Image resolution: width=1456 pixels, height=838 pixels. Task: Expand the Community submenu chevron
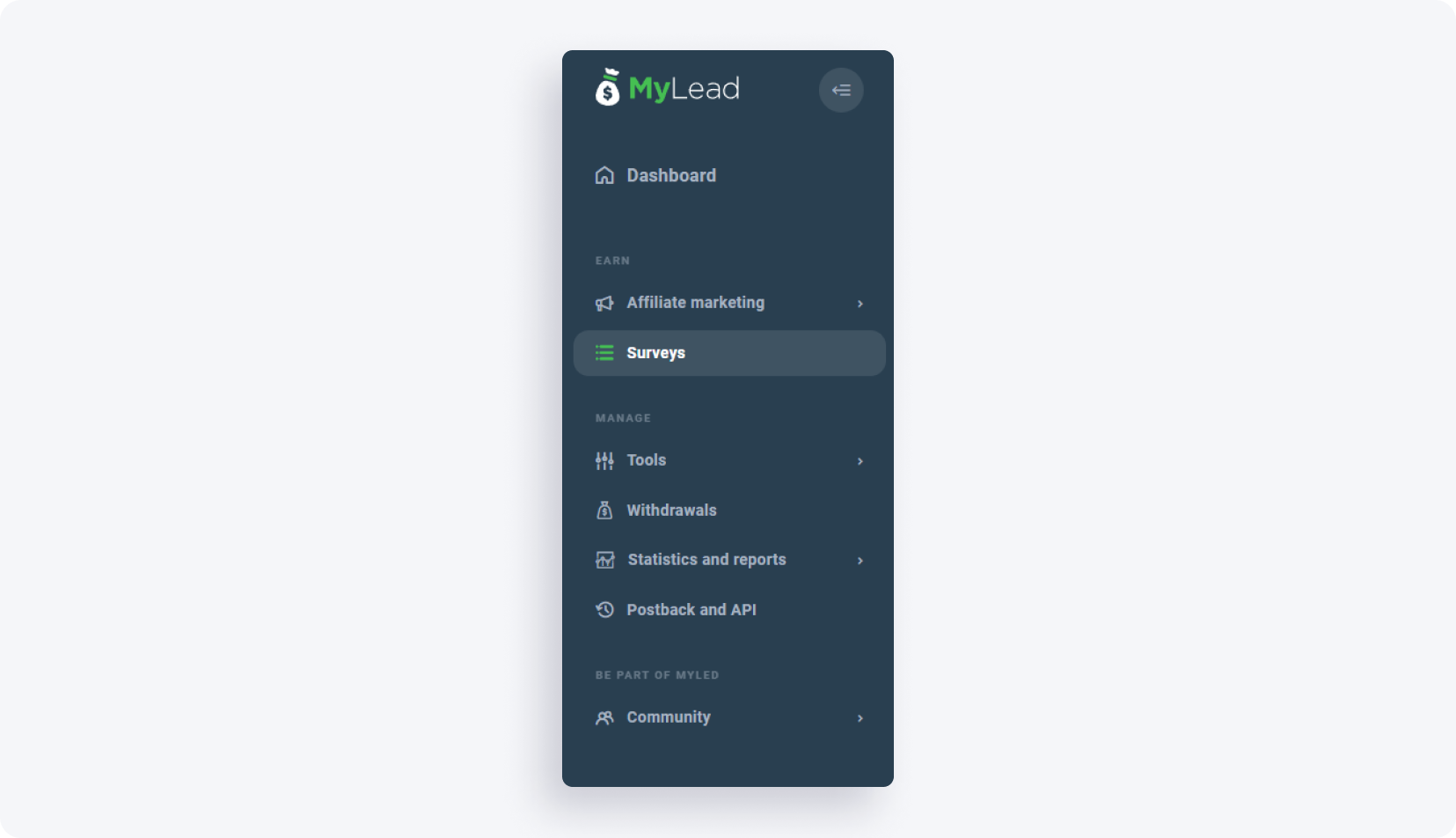[x=860, y=718]
